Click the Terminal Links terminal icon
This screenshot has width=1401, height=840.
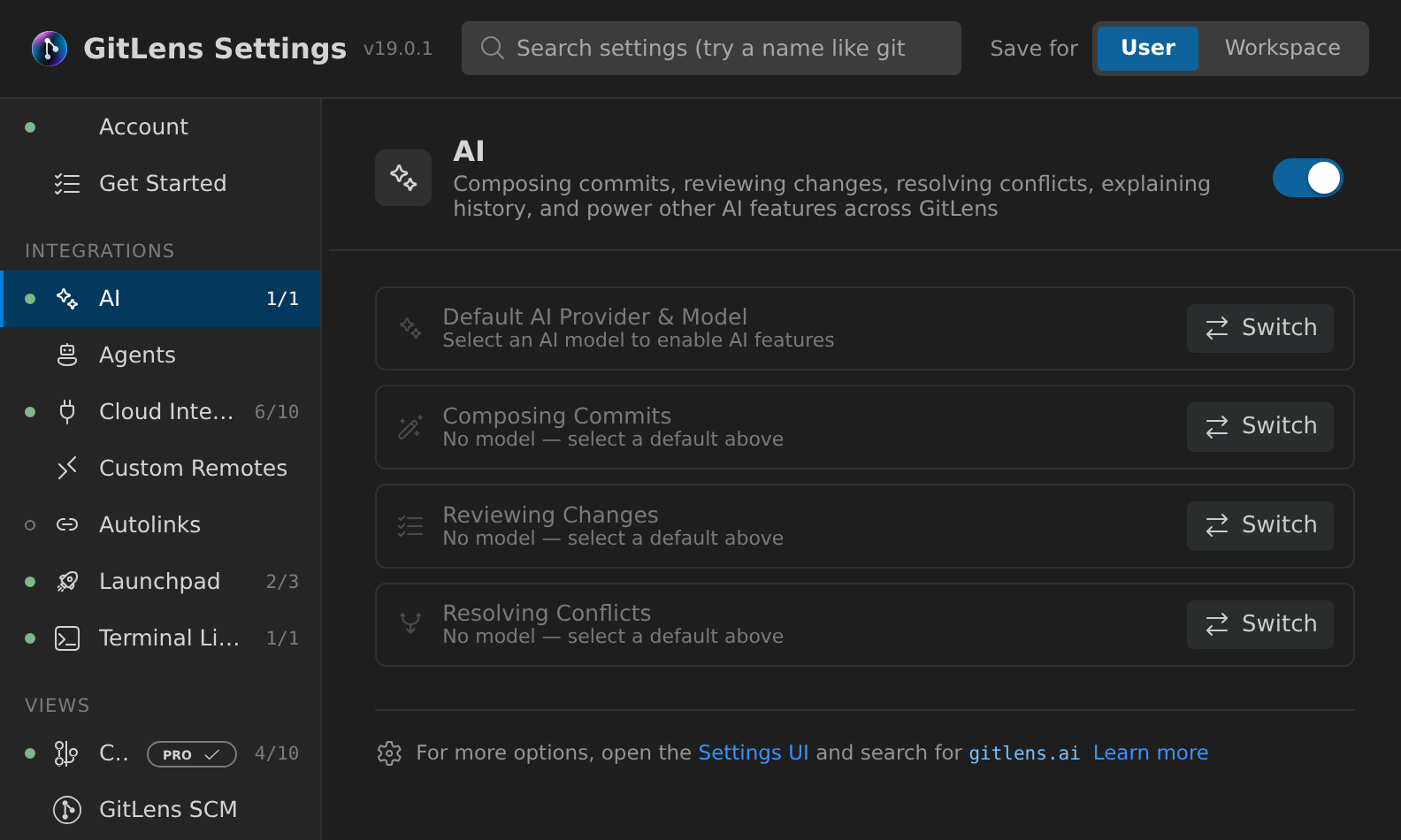point(67,638)
